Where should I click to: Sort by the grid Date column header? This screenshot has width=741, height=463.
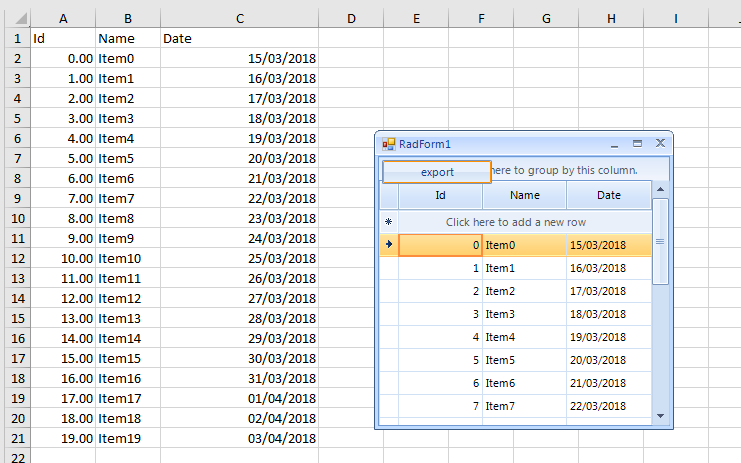(x=608, y=196)
